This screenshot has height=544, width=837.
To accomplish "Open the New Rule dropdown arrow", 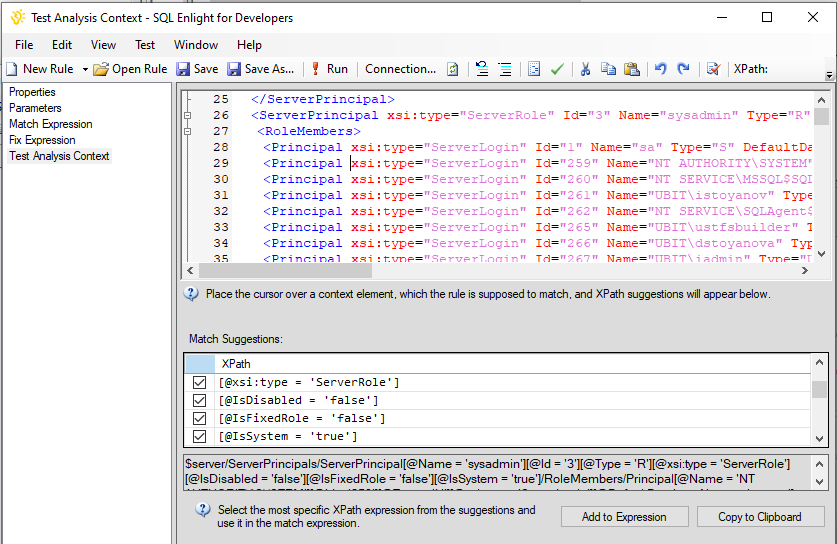I will pos(85,69).
